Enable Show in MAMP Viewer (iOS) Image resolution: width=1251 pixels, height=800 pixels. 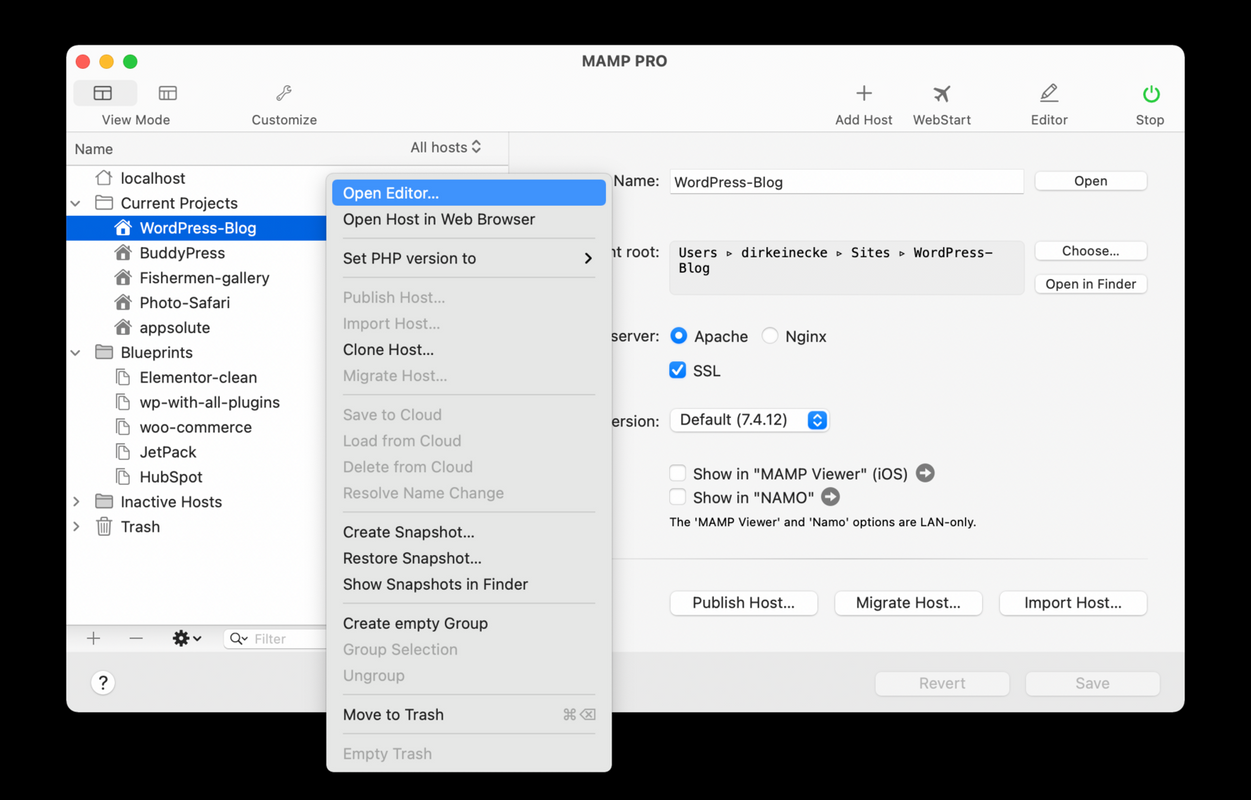[678, 473]
